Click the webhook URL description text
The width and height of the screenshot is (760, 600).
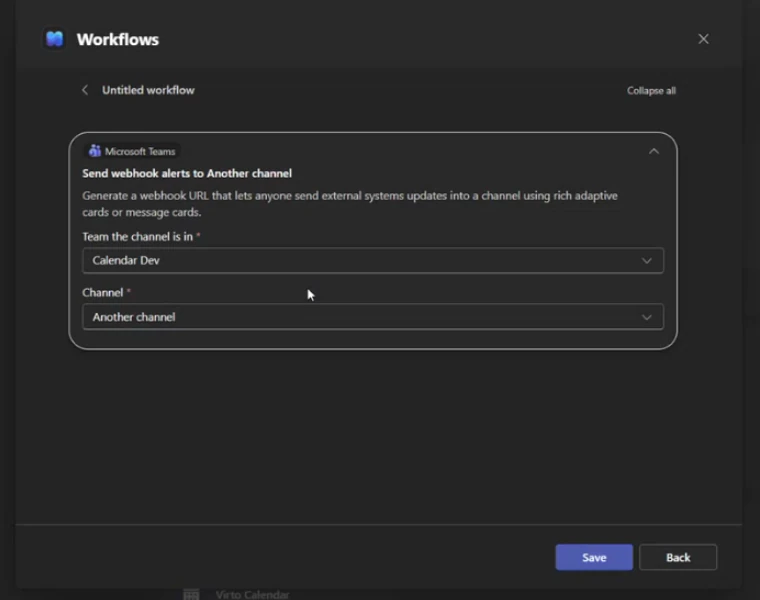tap(350, 204)
